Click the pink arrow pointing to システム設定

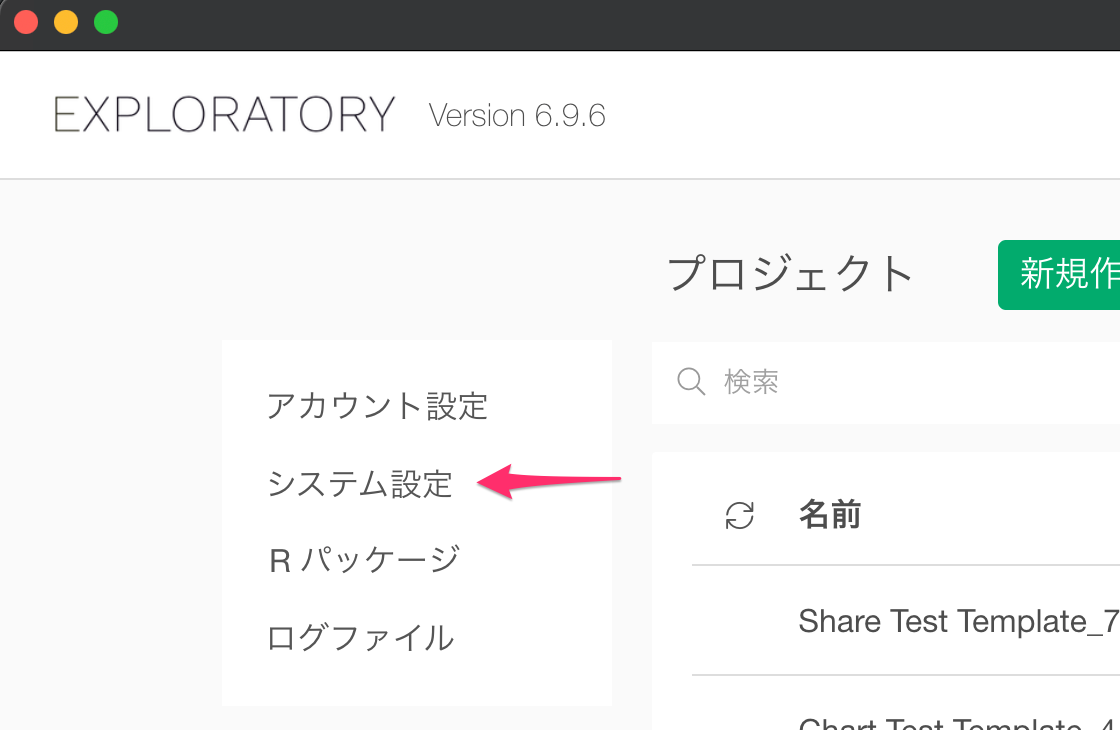pos(549,481)
